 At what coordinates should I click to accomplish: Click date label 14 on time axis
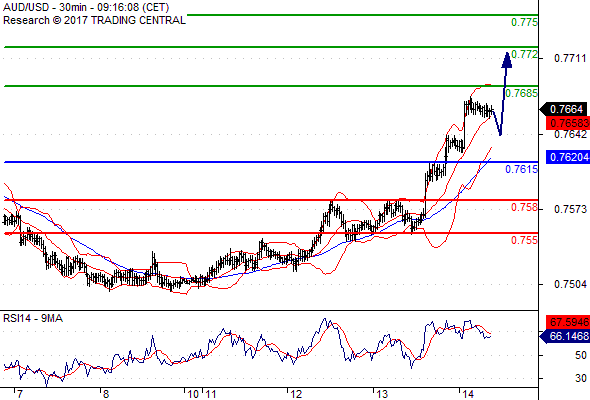click(x=468, y=394)
